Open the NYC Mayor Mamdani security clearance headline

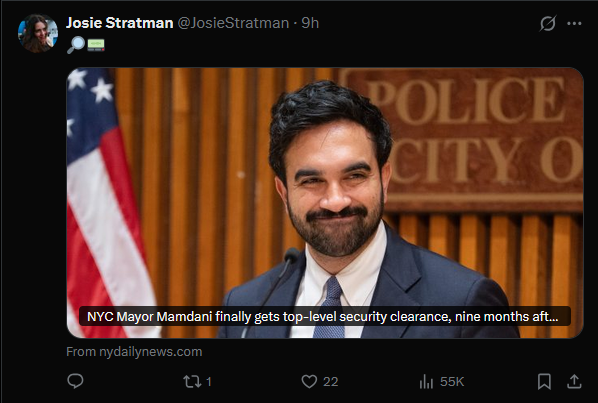(323, 316)
